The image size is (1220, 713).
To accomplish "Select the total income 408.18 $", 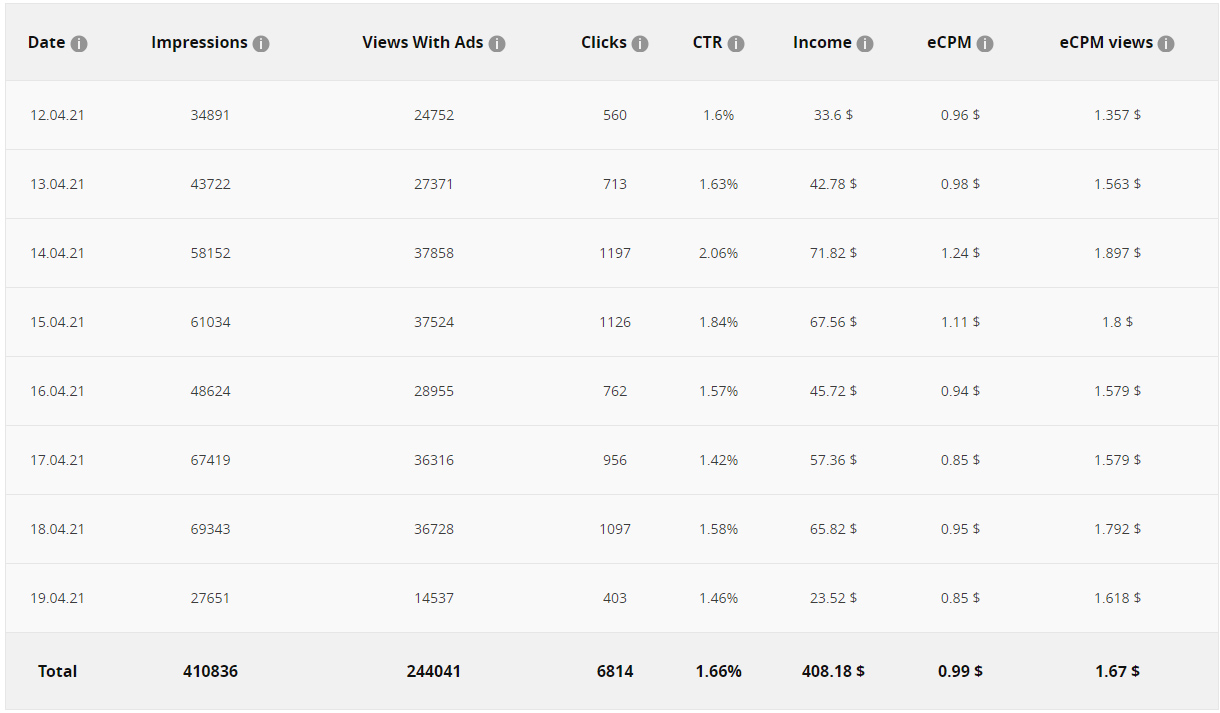I will [x=833, y=671].
